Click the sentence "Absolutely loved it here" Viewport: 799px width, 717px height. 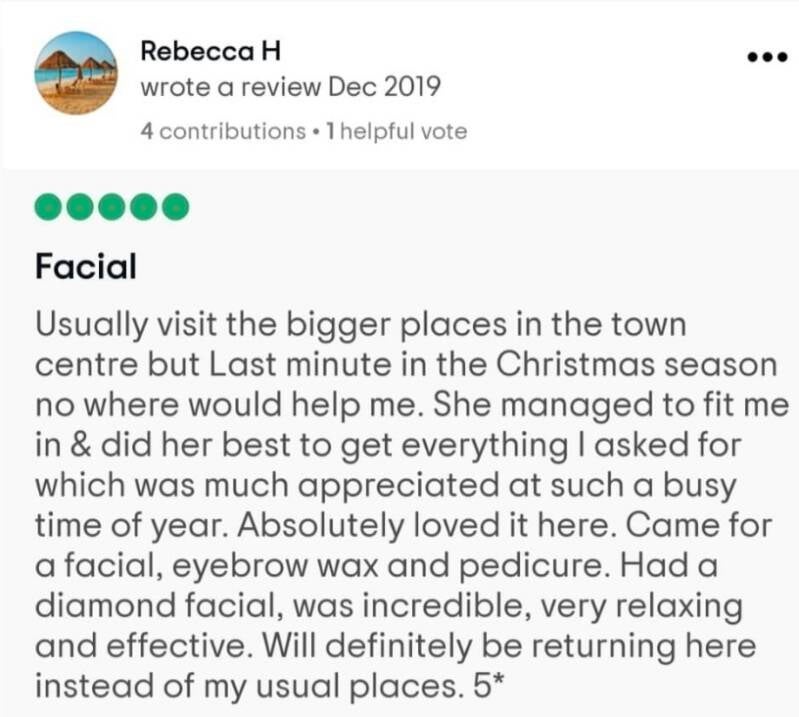click(x=423, y=525)
